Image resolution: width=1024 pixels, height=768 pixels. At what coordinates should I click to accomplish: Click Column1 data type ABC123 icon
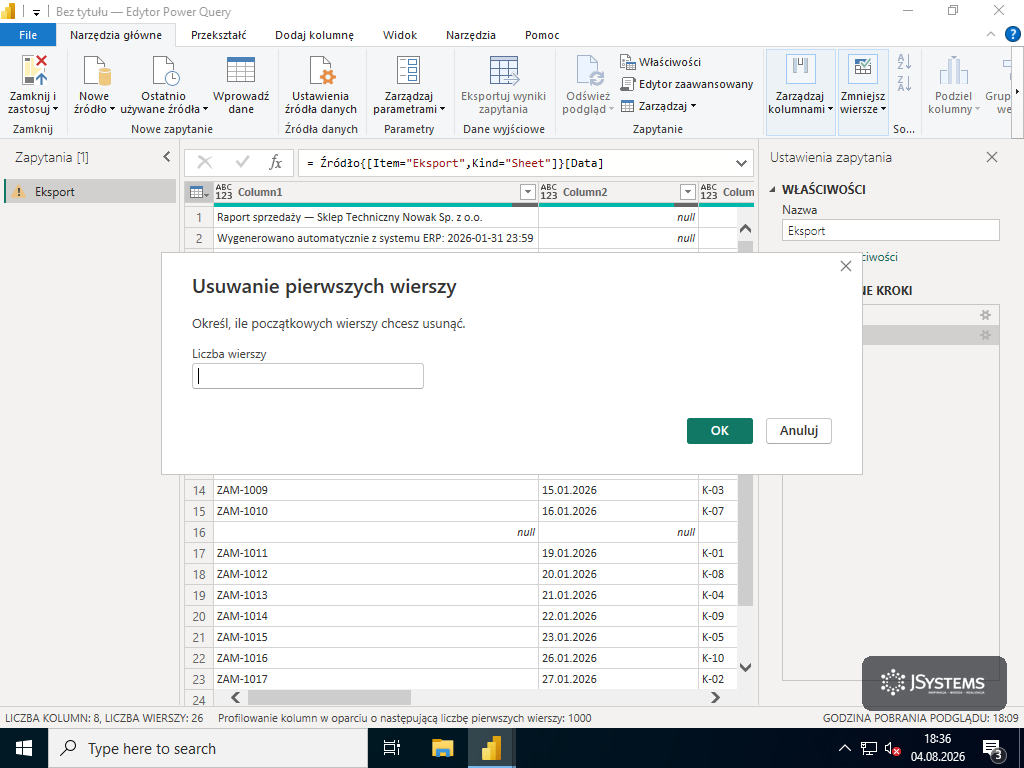click(x=224, y=191)
